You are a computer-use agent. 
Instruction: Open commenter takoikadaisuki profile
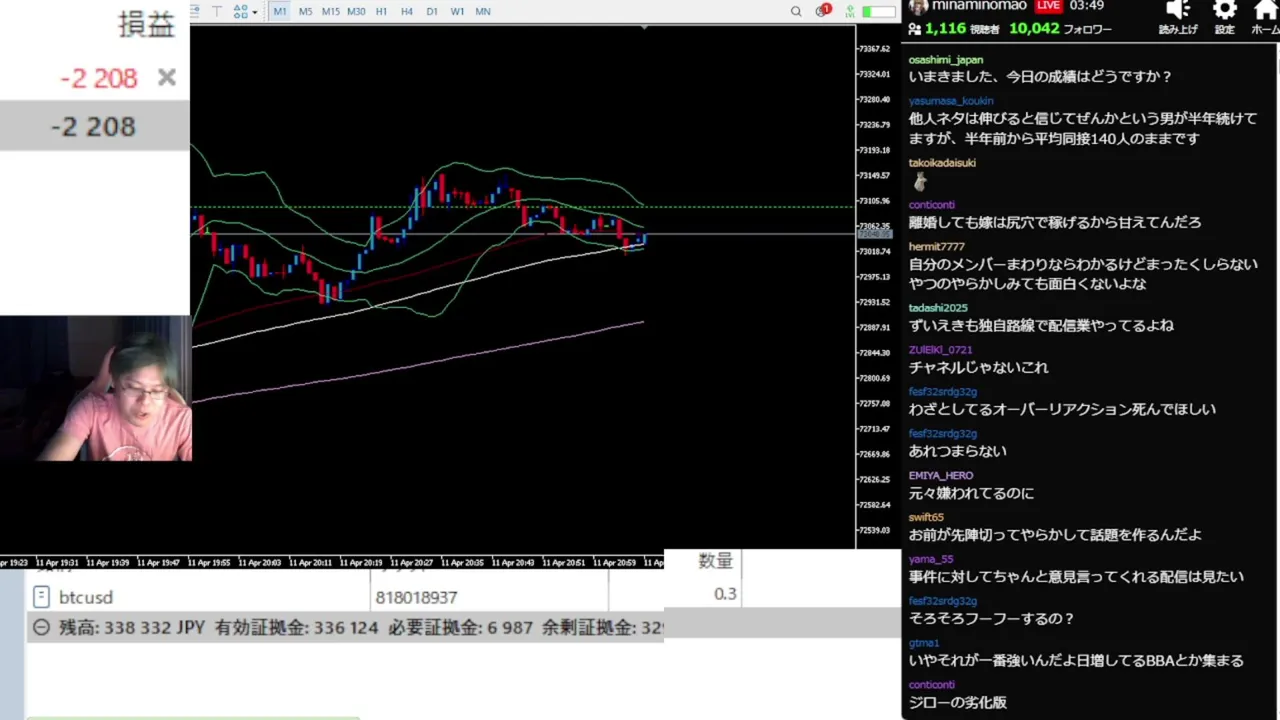942,163
